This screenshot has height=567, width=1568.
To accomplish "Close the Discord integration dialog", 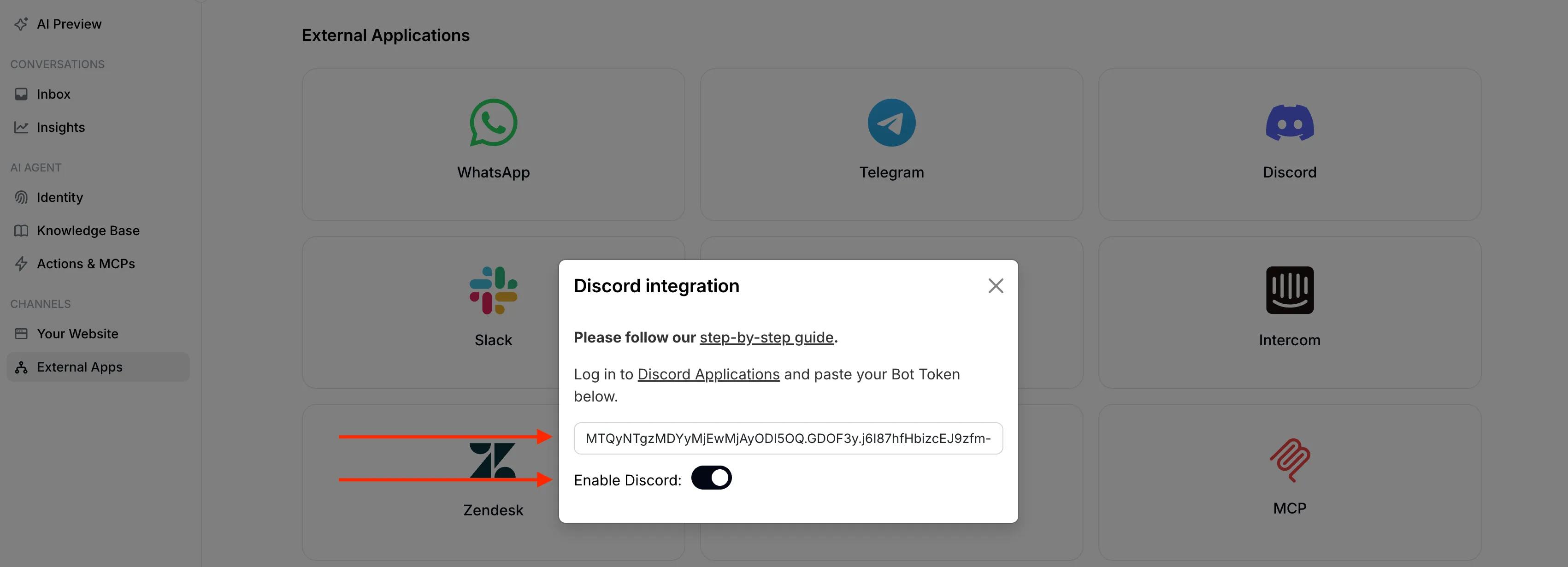I will pyautogui.click(x=996, y=286).
